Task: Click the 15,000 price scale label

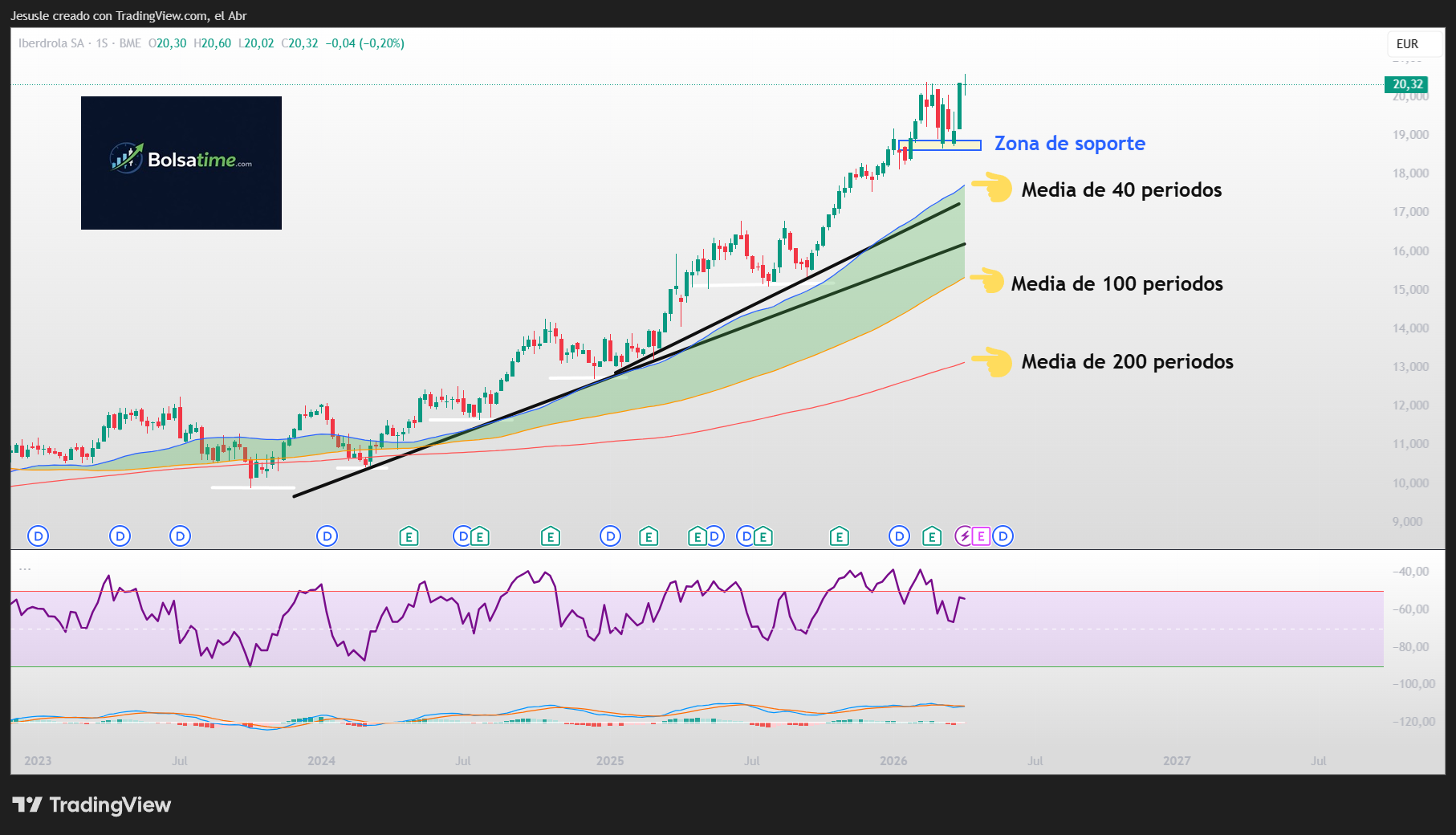Action: (x=1410, y=290)
